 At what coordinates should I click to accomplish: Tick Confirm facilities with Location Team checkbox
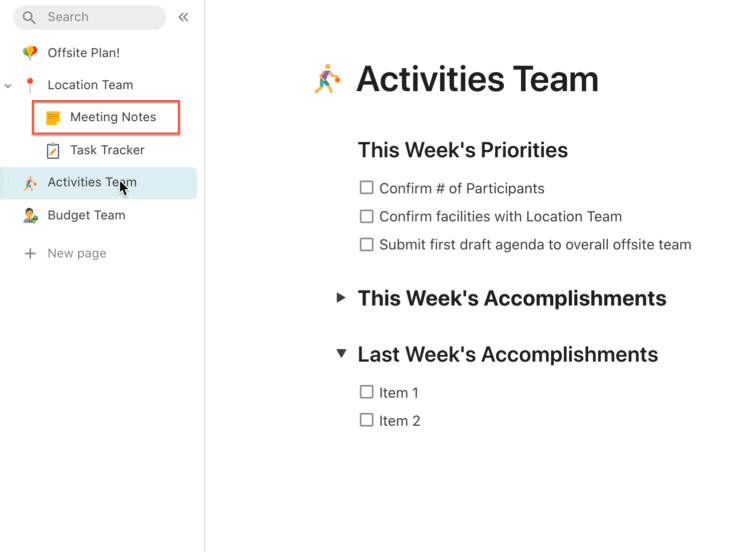coord(367,216)
